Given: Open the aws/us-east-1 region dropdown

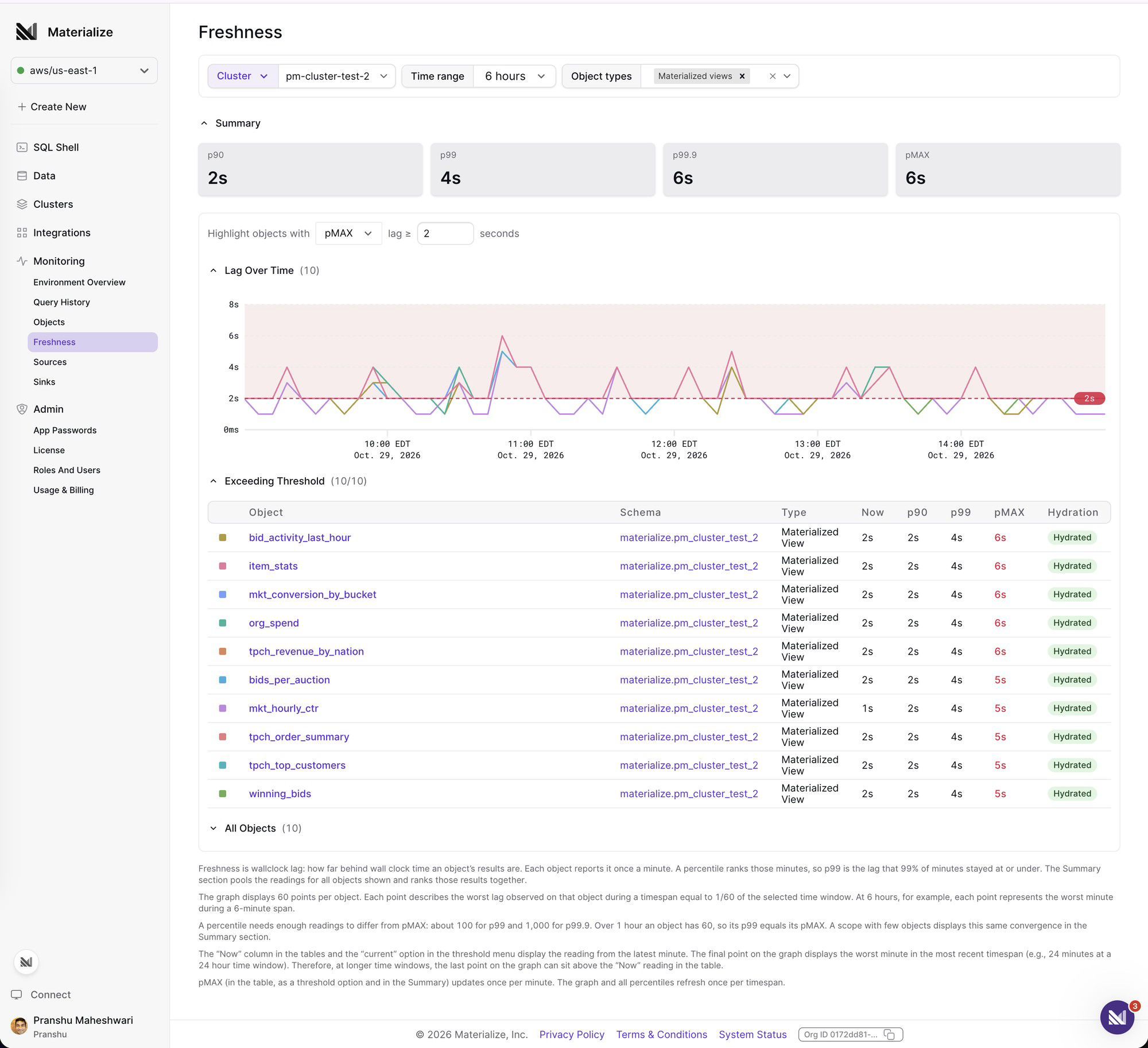Looking at the screenshot, I should click(x=84, y=71).
